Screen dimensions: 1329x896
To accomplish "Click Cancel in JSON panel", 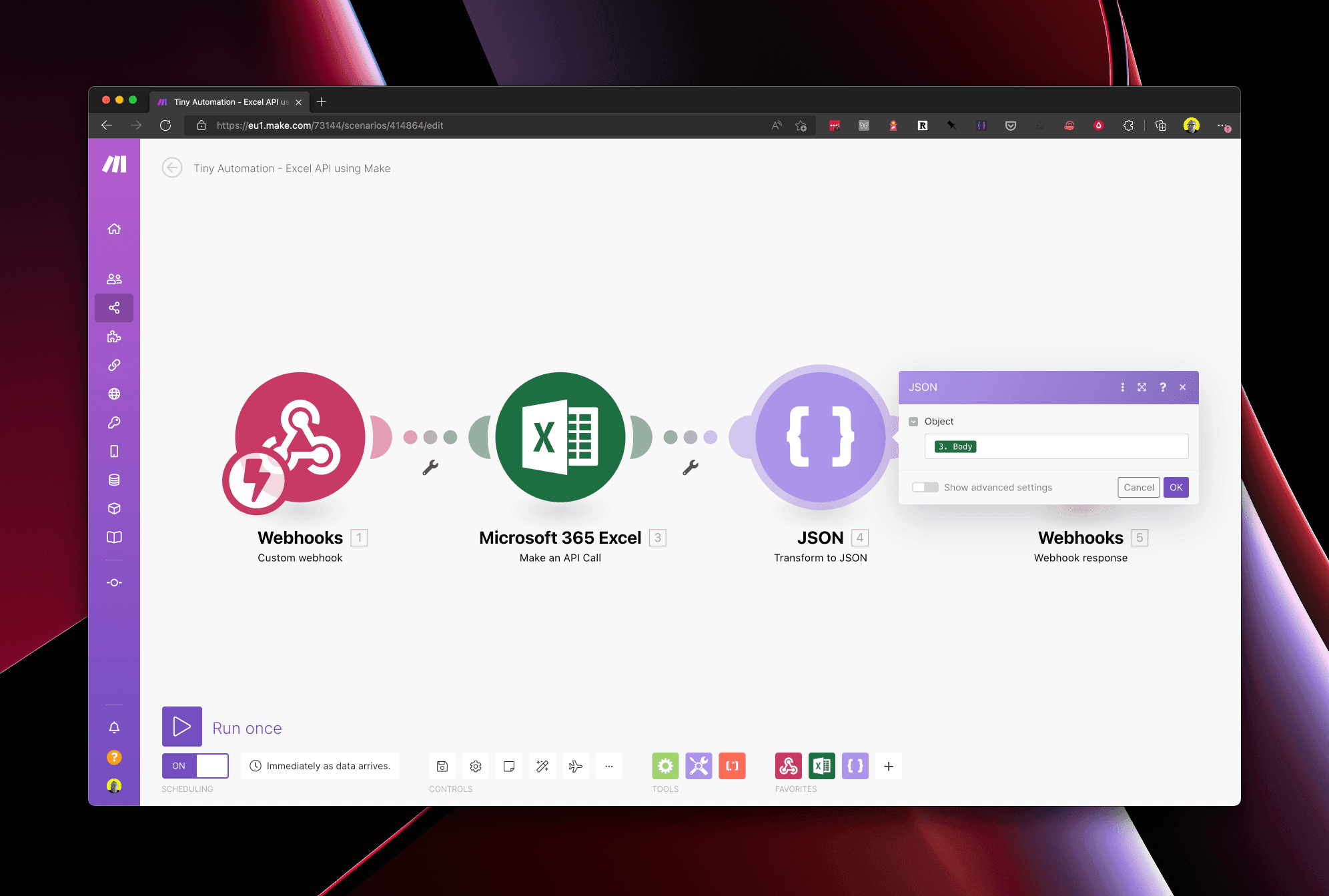I will click(x=1139, y=488).
